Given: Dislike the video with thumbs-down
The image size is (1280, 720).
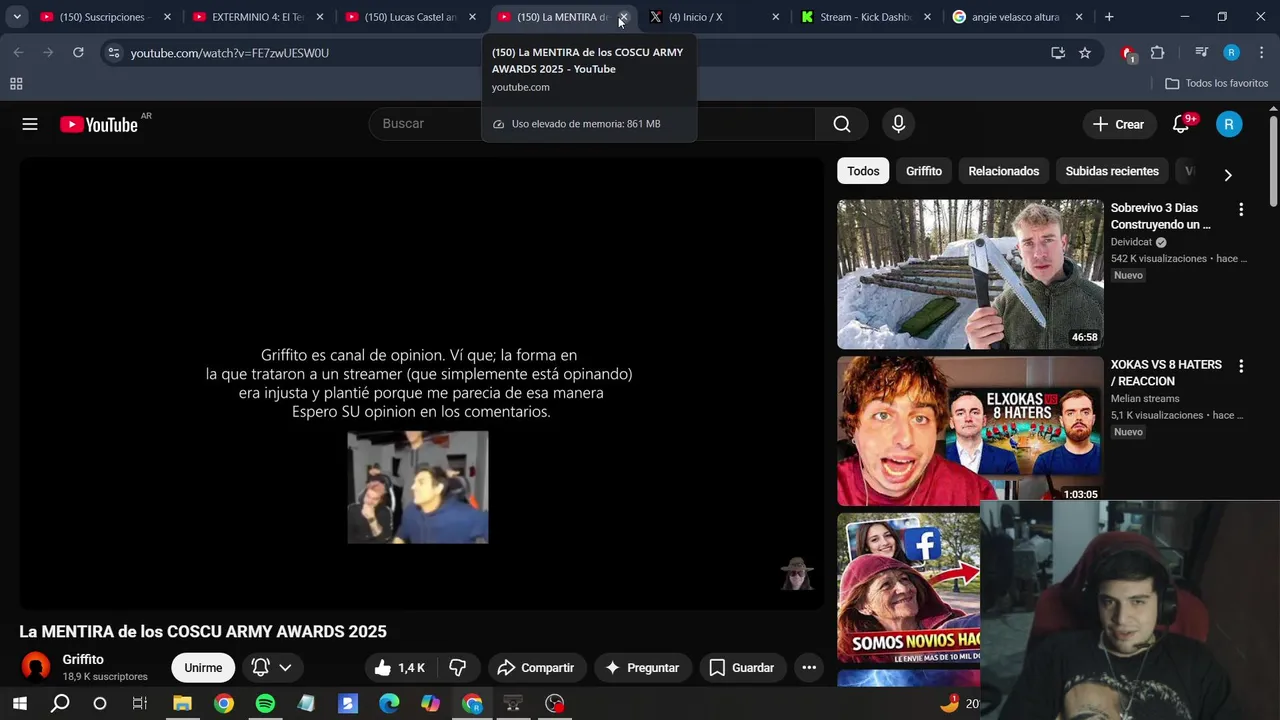Looking at the screenshot, I should pos(458,668).
